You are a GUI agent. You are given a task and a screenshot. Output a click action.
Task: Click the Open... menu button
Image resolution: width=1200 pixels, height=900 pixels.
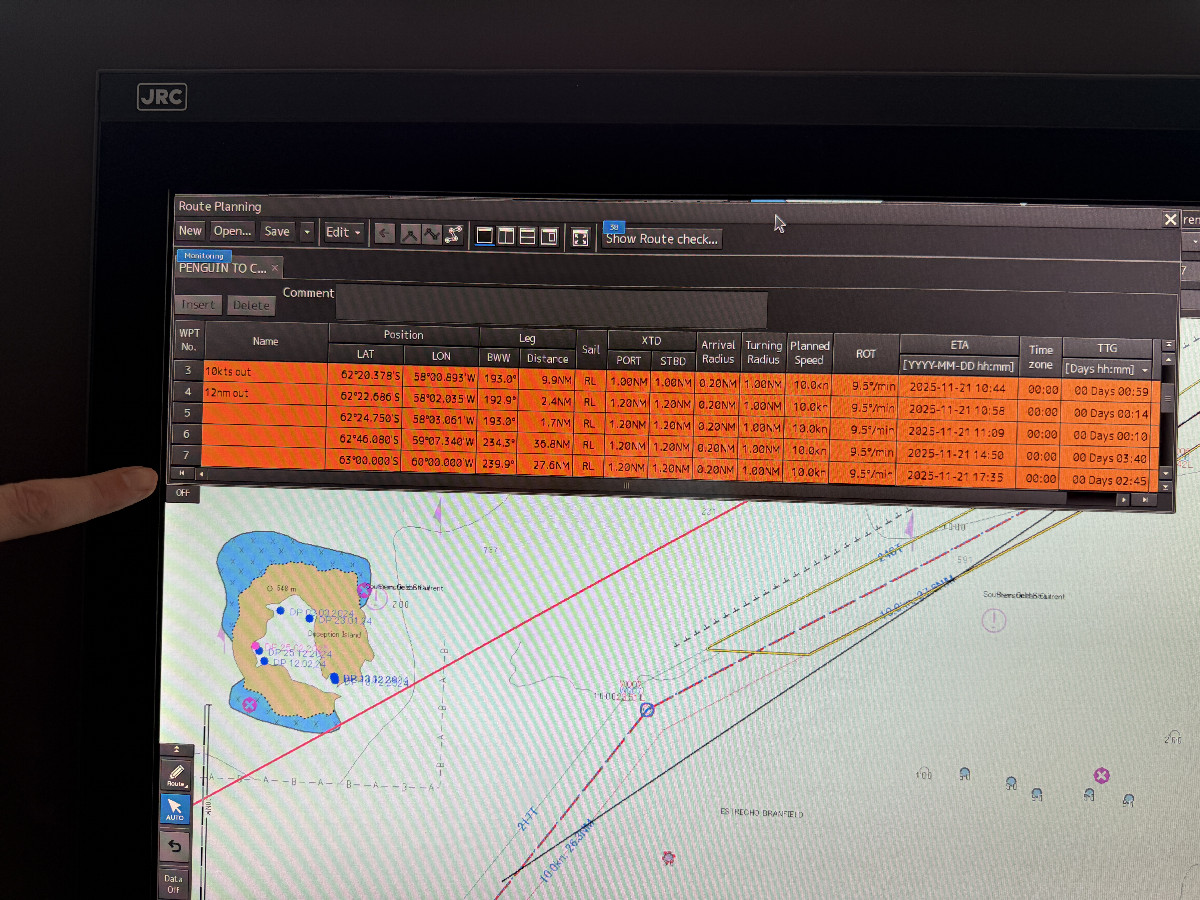coord(232,231)
